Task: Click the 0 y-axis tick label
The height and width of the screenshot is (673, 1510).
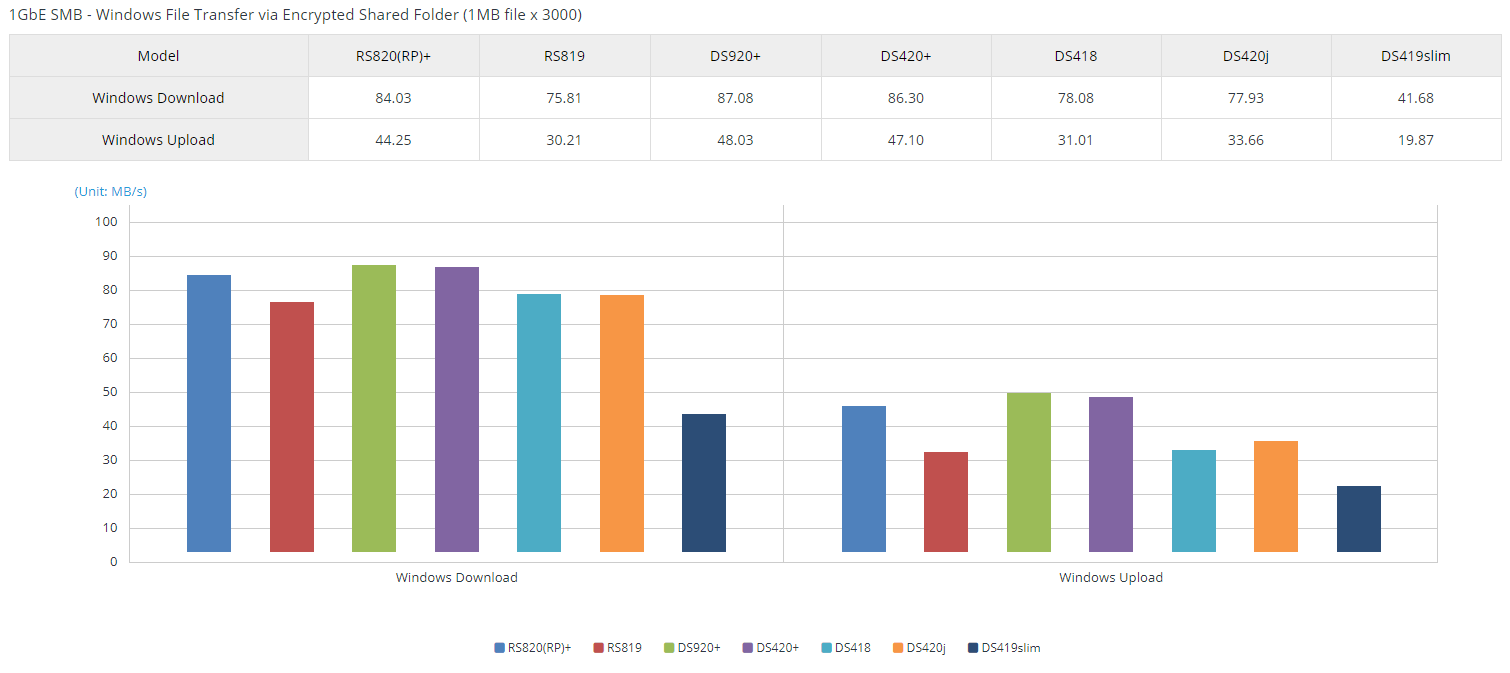Action: tap(114, 562)
